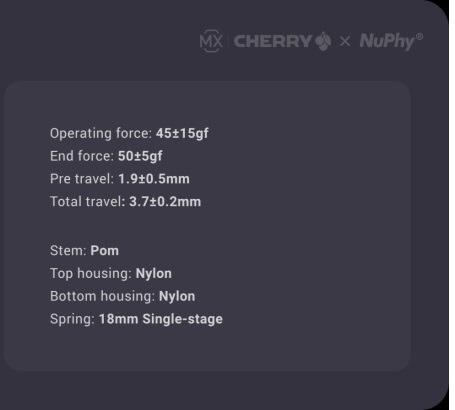This screenshot has width=455, height=410.
Task: Click the cherry fruit emblem
Action: point(323,41)
